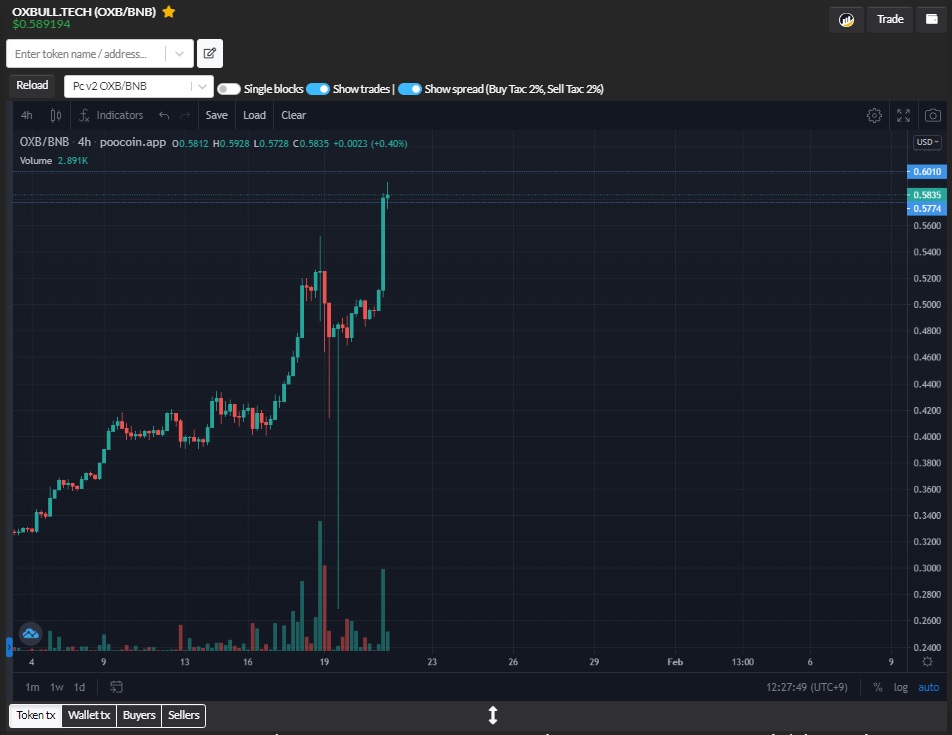
Task: Open the go-to-date calendar icon
Action: pyautogui.click(x=116, y=687)
